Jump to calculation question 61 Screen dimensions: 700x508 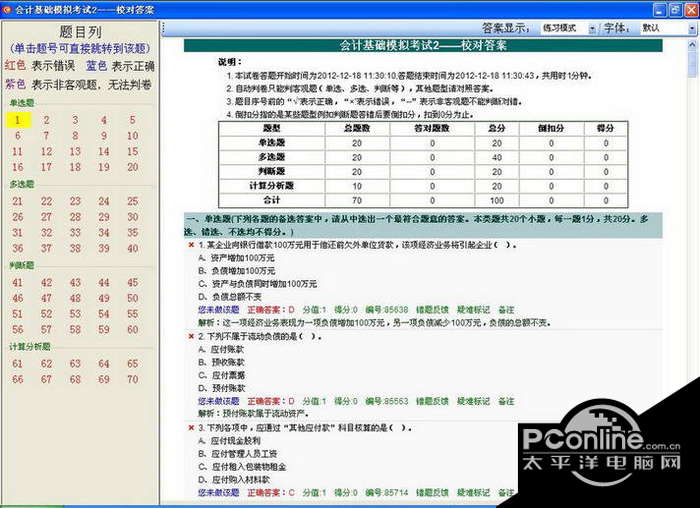[x=17, y=364]
